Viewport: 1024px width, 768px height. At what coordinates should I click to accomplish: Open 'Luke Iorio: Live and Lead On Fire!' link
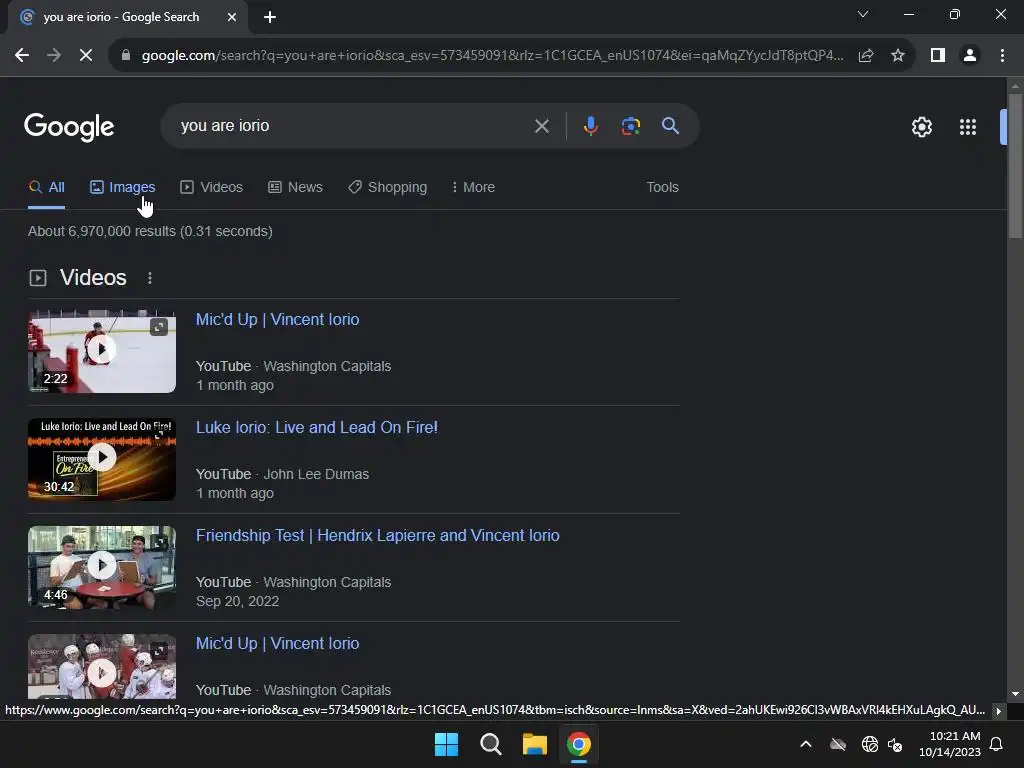pyautogui.click(x=317, y=427)
